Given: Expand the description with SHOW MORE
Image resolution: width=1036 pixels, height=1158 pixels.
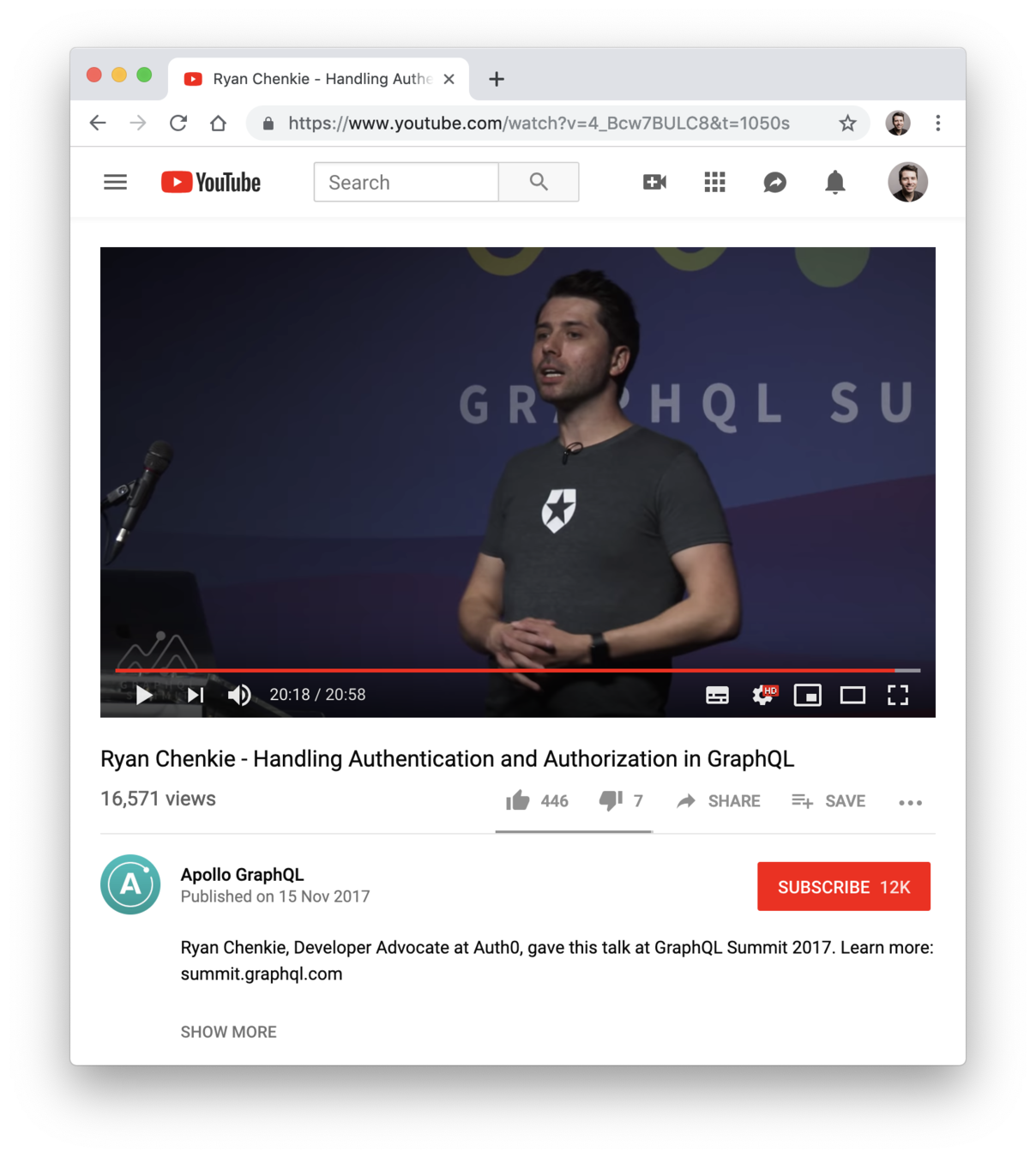Looking at the screenshot, I should coord(228,1032).
